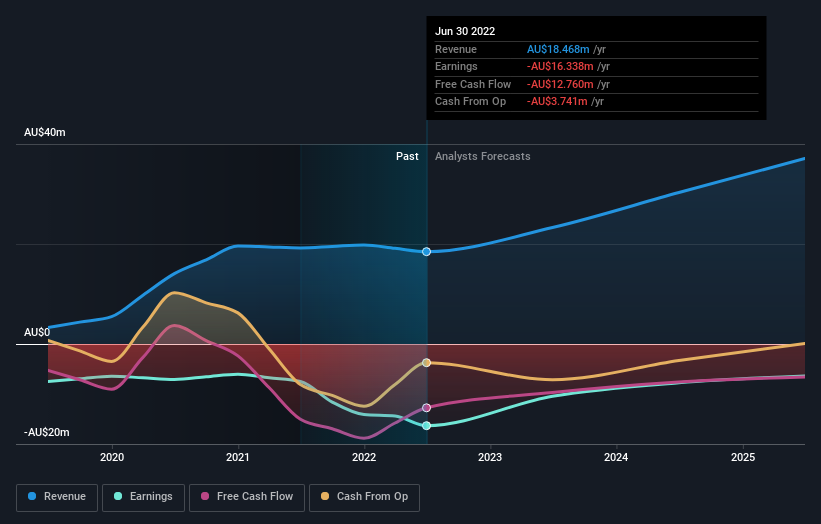821x524 pixels.
Task: Click the 2024 x-axis label
Action: coord(616,458)
